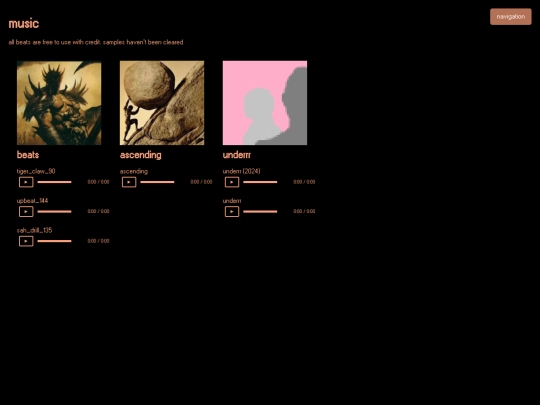
Task: Play the sah_drill_135 track
Action: [x=26, y=241]
